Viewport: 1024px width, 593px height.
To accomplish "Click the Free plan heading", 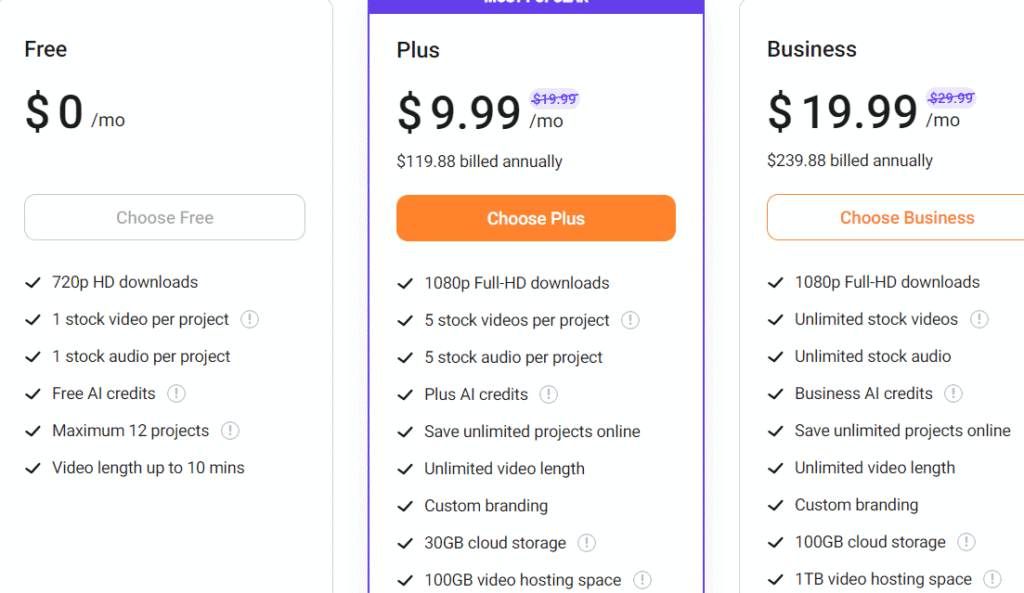I will tap(46, 49).
